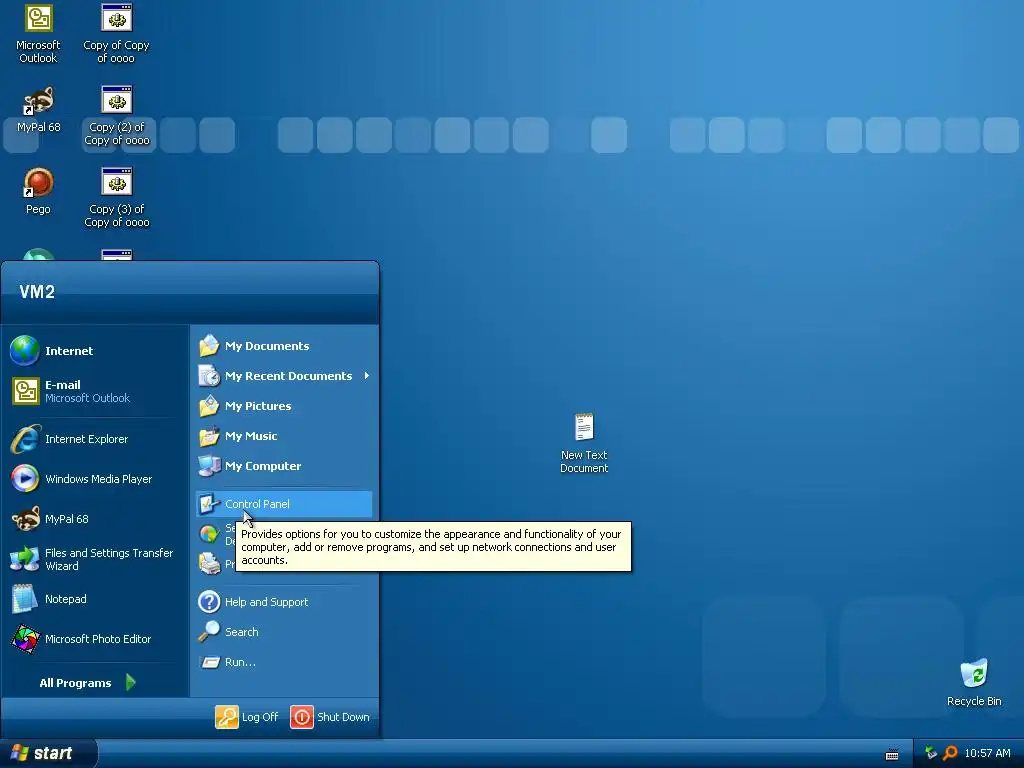Open Control Panel
This screenshot has height=768, width=1024.
284,504
